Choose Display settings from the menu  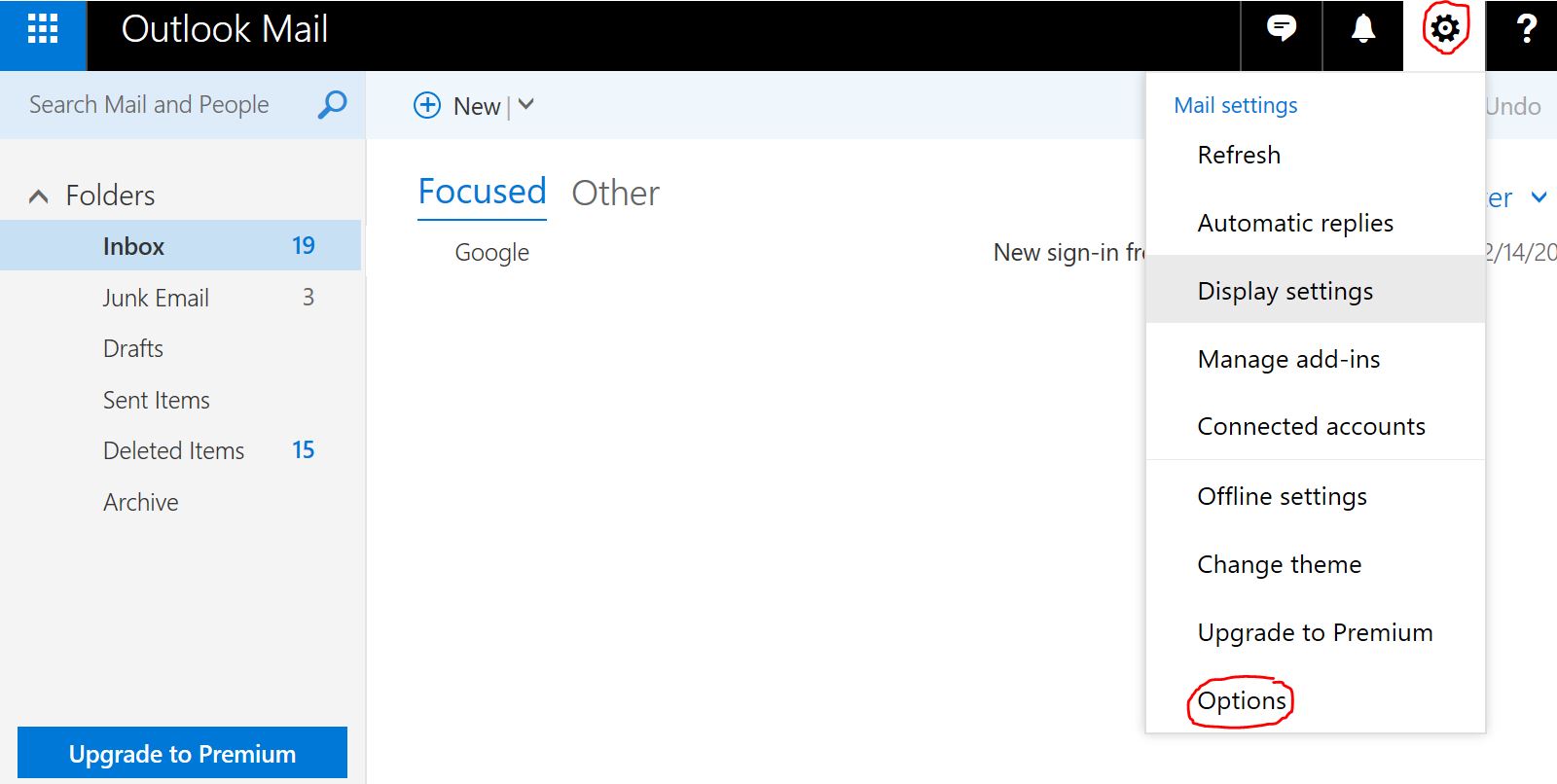click(1285, 291)
